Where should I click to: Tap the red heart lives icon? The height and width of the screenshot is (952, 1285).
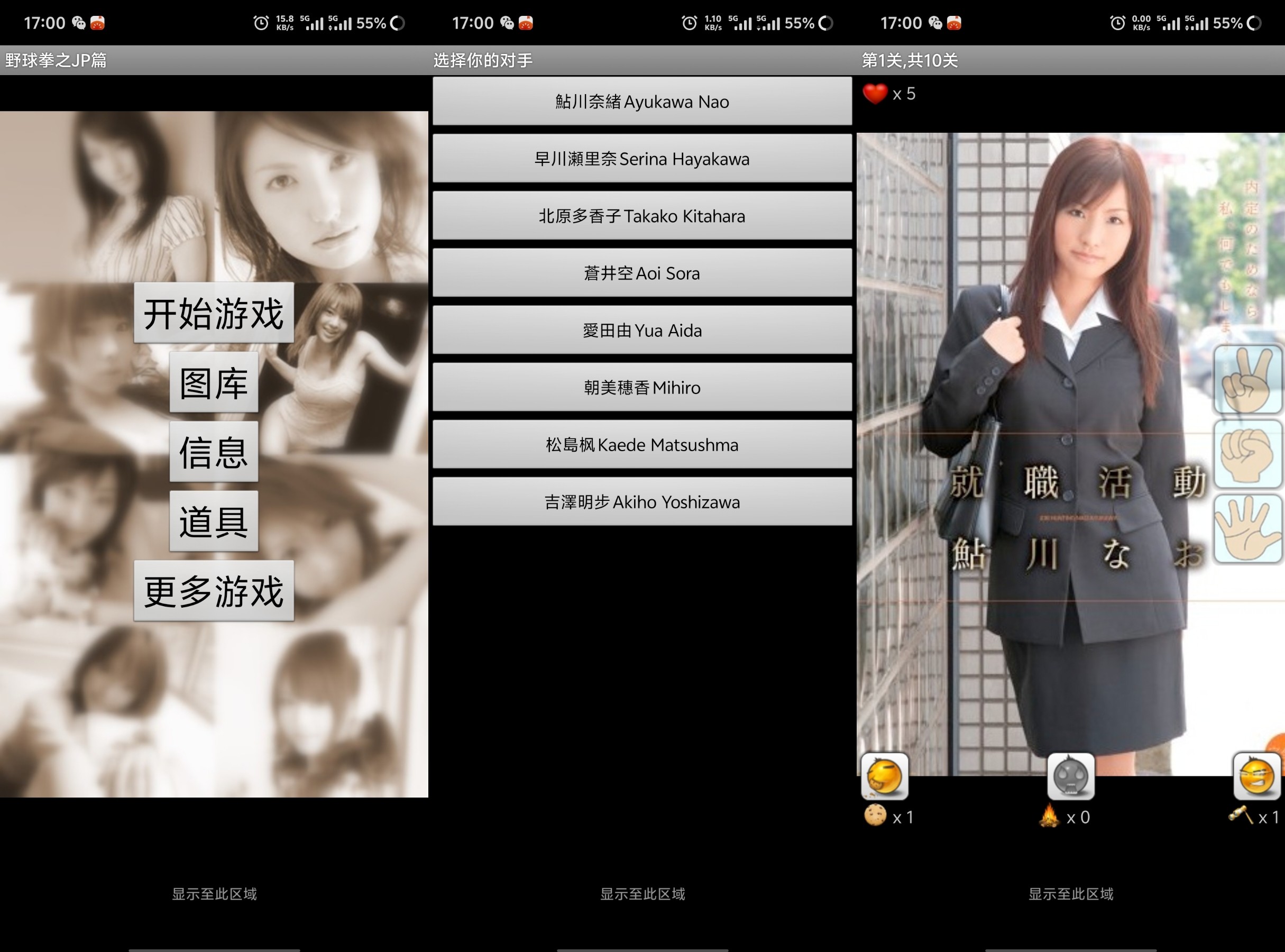[x=875, y=94]
